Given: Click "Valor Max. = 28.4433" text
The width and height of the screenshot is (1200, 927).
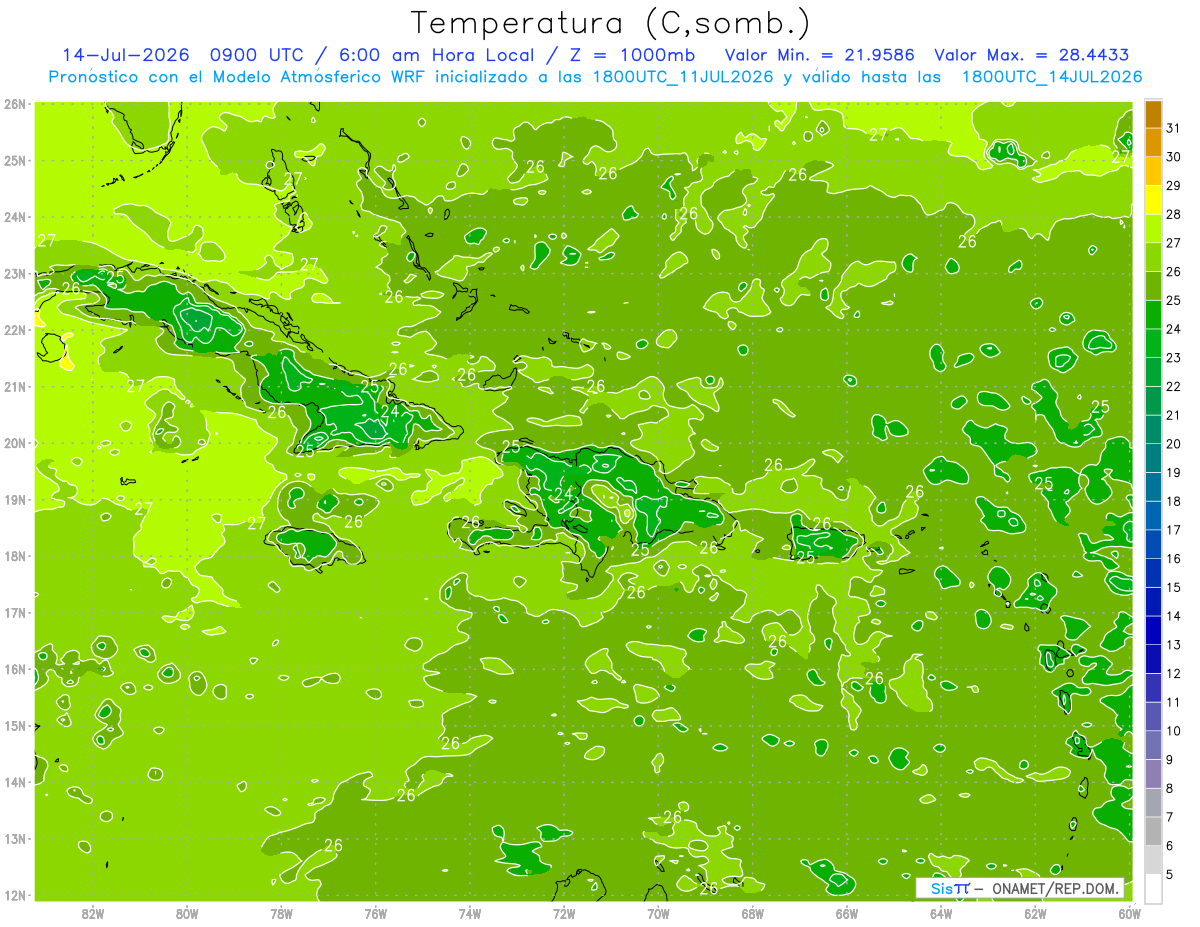Looking at the screenshot, I should pos(1032,55).
